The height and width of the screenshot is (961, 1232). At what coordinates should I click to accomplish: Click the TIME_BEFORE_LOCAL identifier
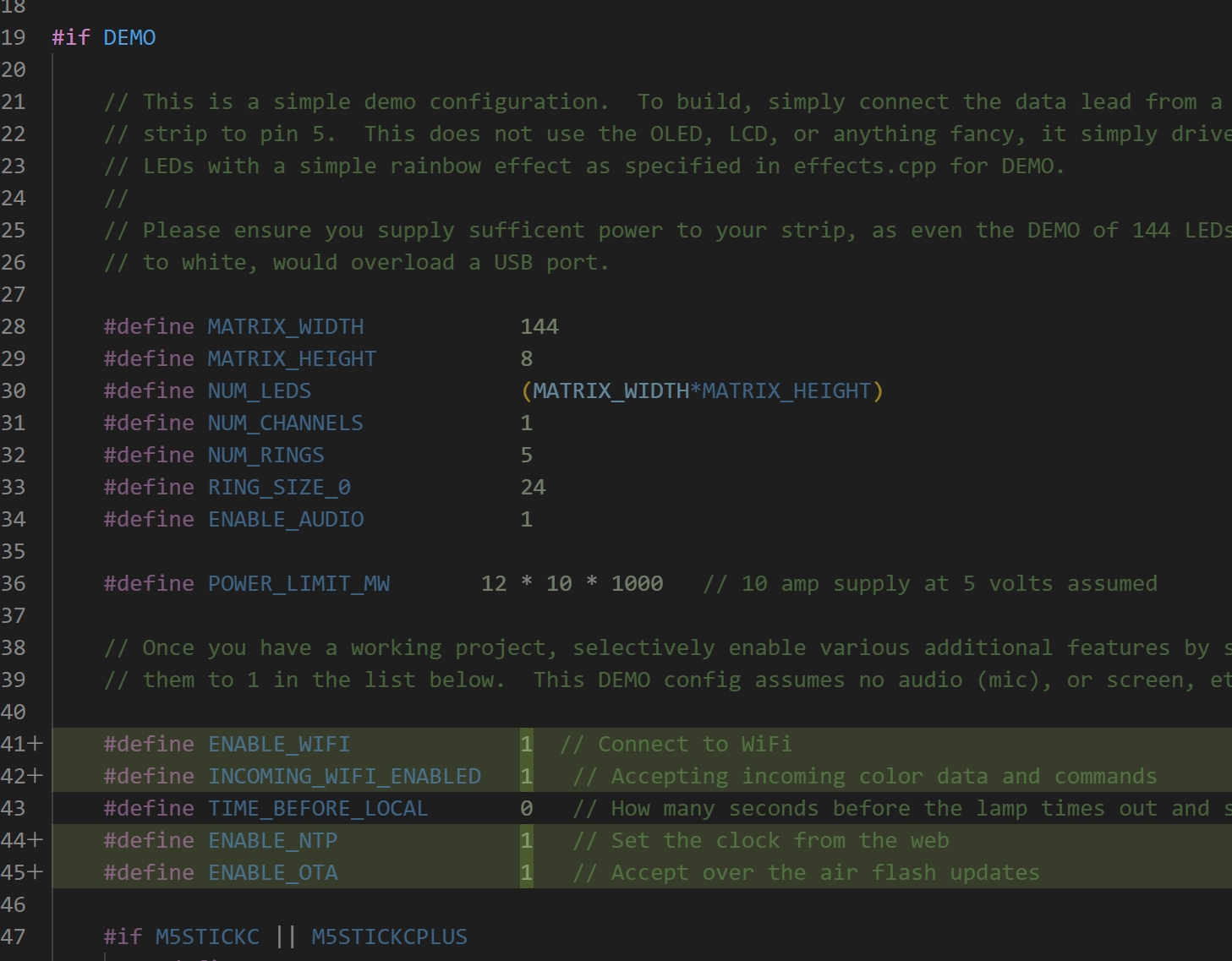click(x=318, y=809)
